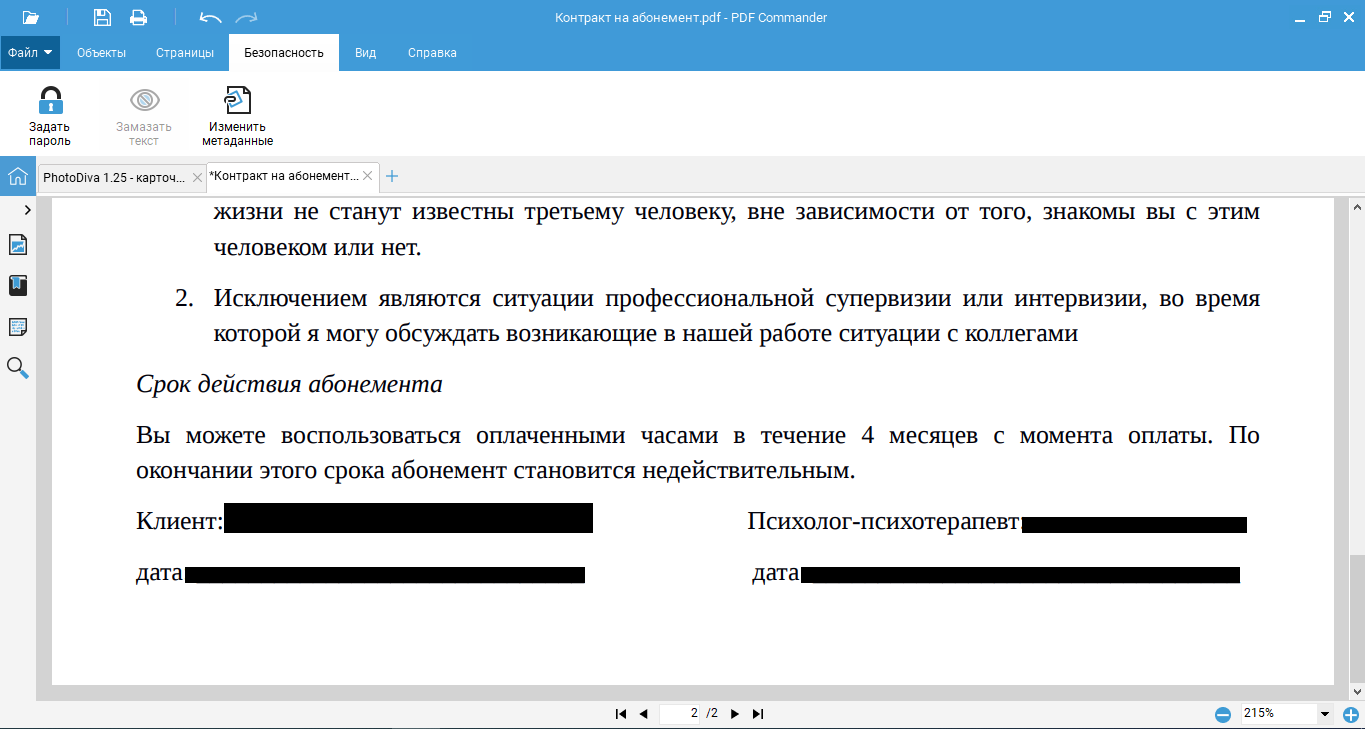Go to the home screen icon
The height and width of the screenshot is (729, 1365).
click(17, 177)
